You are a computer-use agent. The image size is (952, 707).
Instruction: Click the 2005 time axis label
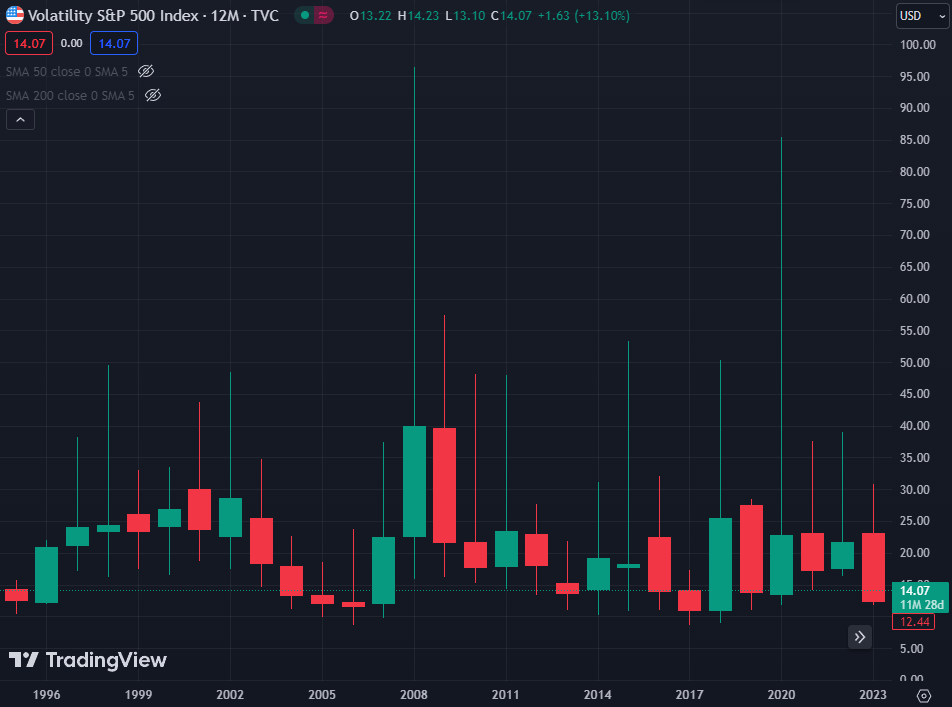click(x=322, y=695)
